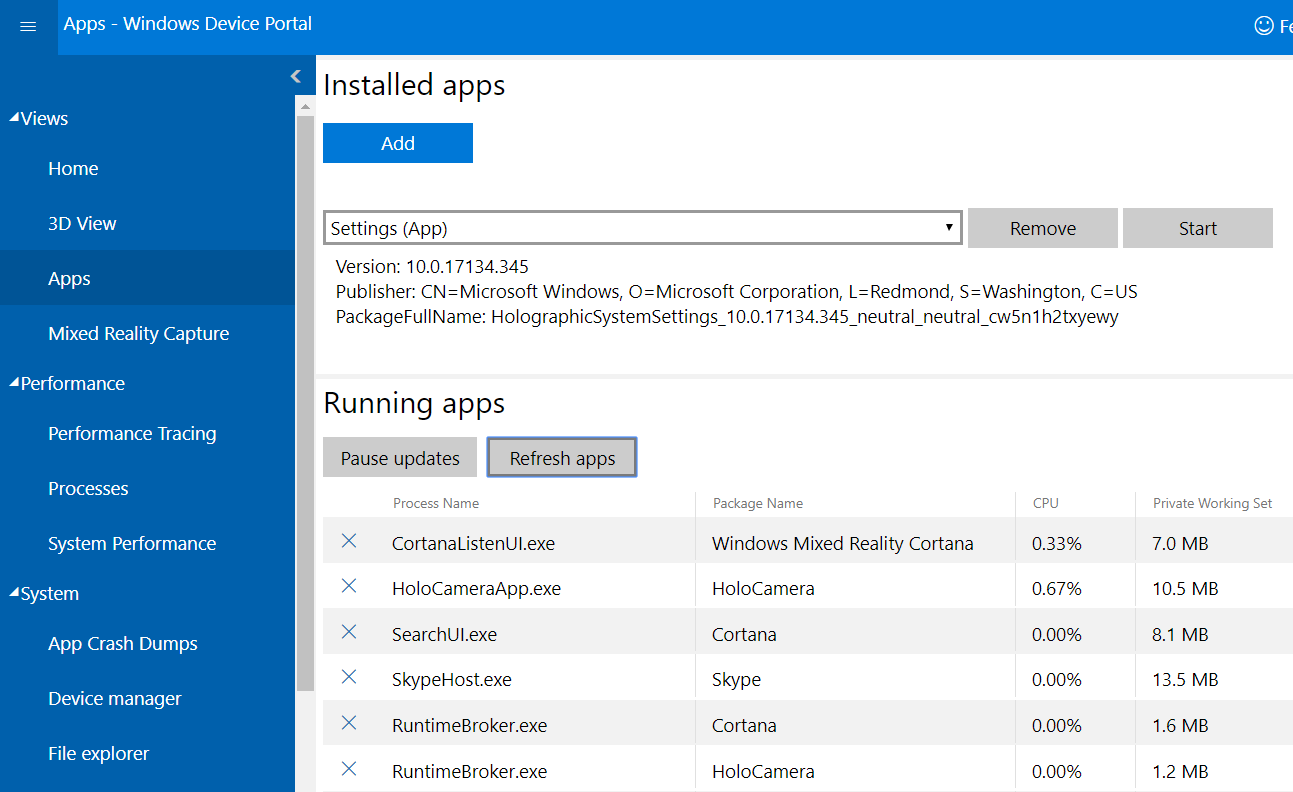1293x792 pixels.
Task: Click the Installed apps heading
Action: (414, 85)
